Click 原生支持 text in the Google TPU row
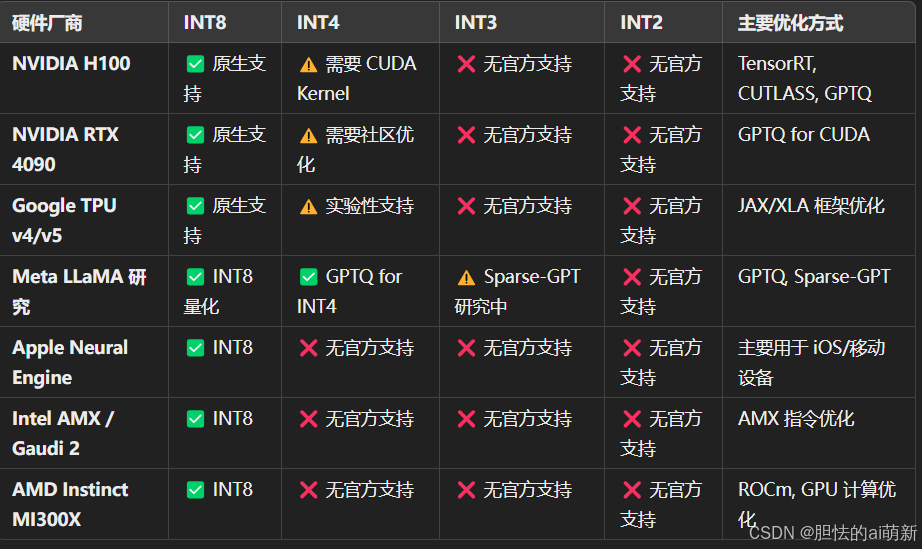Screen dimensions: 922x549 tap(225, 220)
